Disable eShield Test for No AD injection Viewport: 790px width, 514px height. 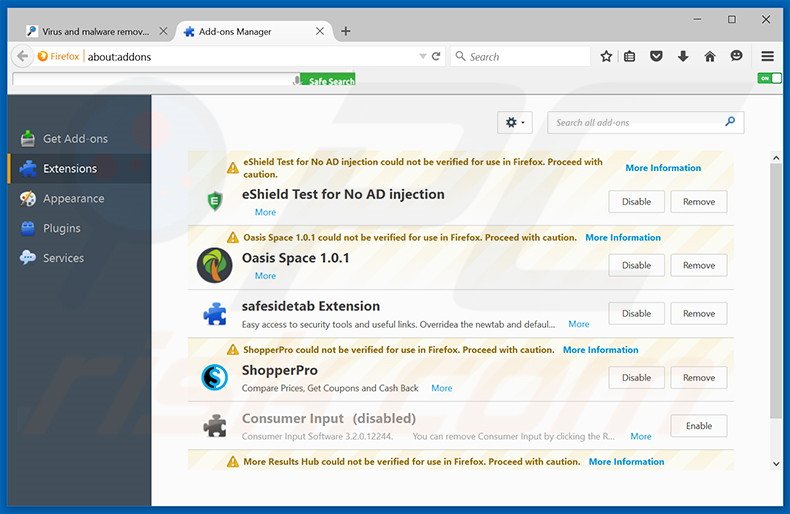[x=636, y=202]
